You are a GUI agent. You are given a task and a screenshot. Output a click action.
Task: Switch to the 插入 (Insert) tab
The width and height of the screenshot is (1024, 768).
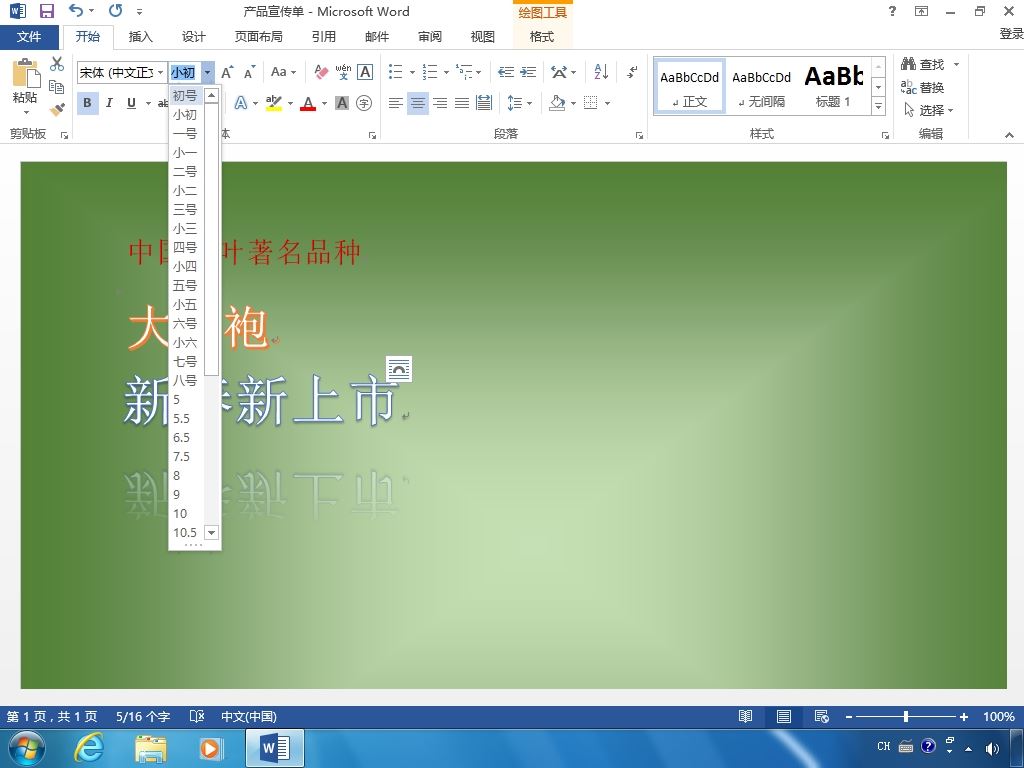pos(140,37)
